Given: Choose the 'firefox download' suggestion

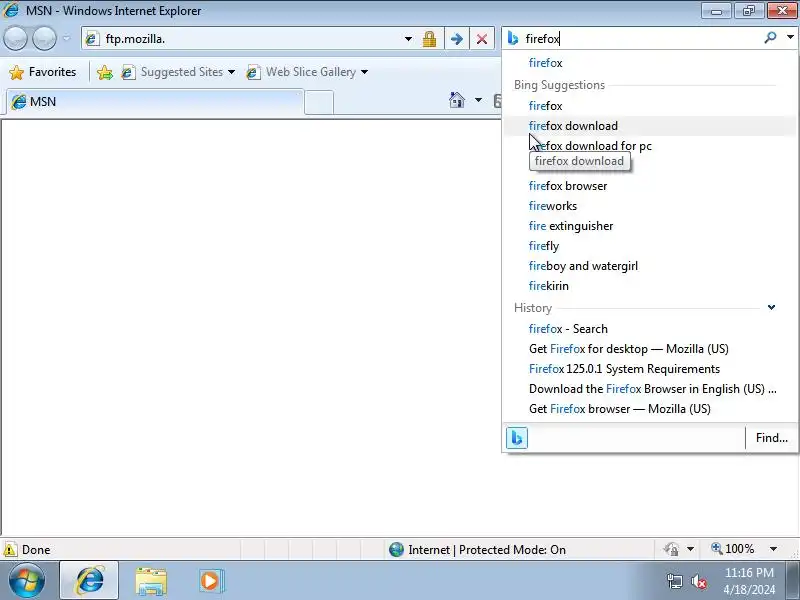Looking at the screenshot, I should pos(650,126).
